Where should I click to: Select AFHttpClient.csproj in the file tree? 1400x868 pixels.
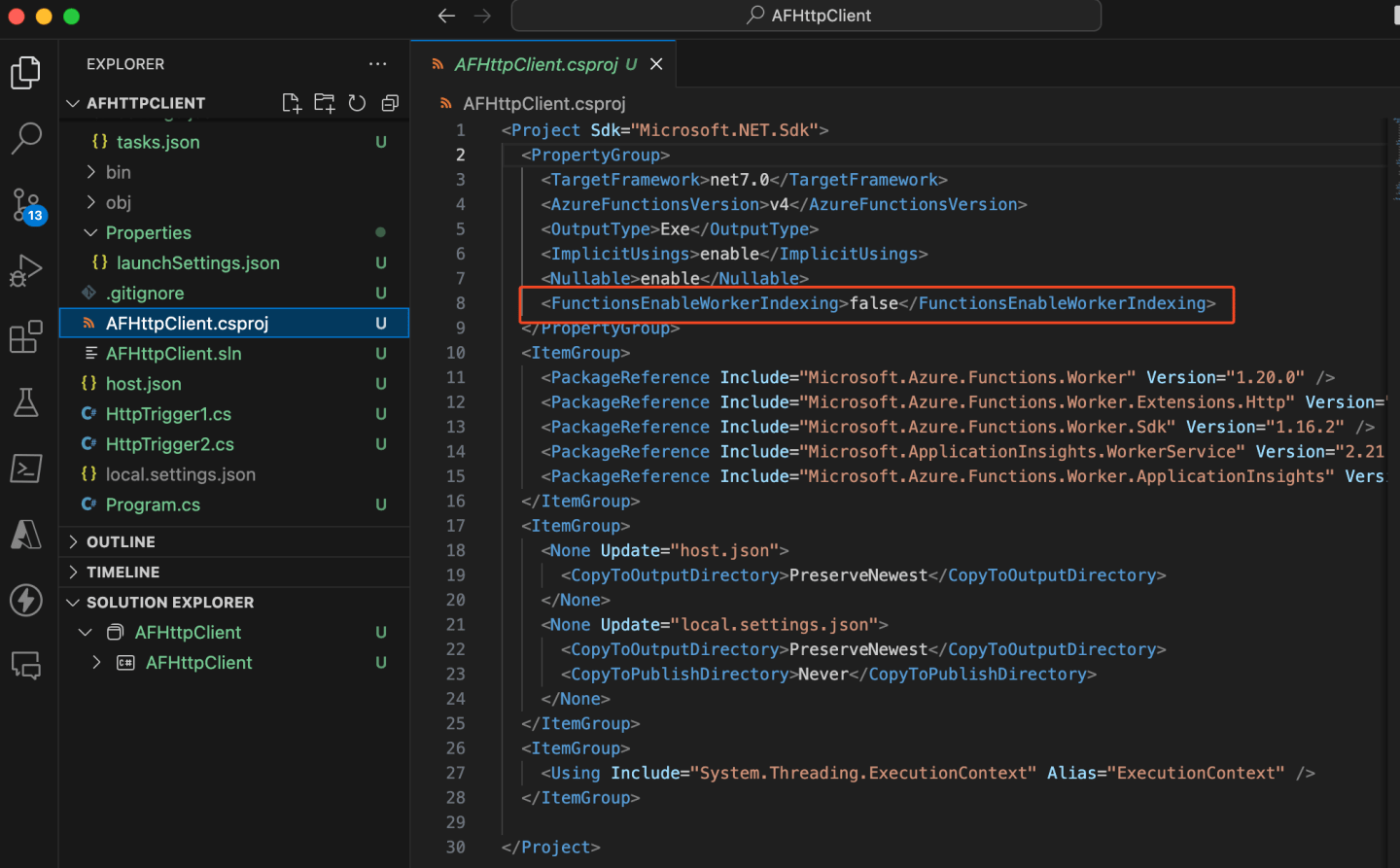(234, 323)
